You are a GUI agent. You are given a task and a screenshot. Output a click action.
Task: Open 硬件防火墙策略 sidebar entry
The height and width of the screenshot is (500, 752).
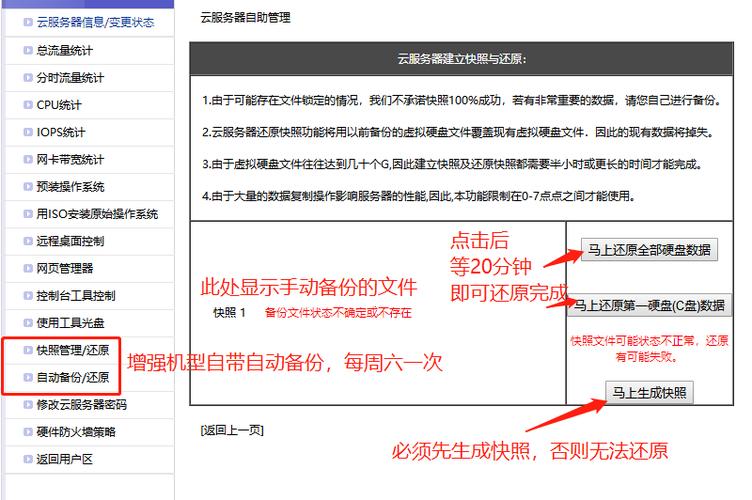tap(76, 432)
